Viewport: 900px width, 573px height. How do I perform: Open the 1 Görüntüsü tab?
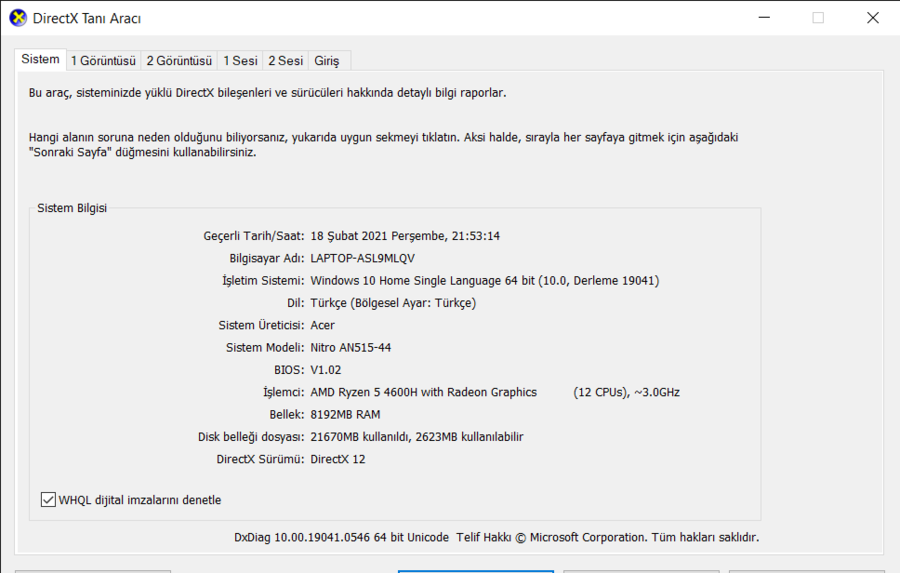click(103, 60)
